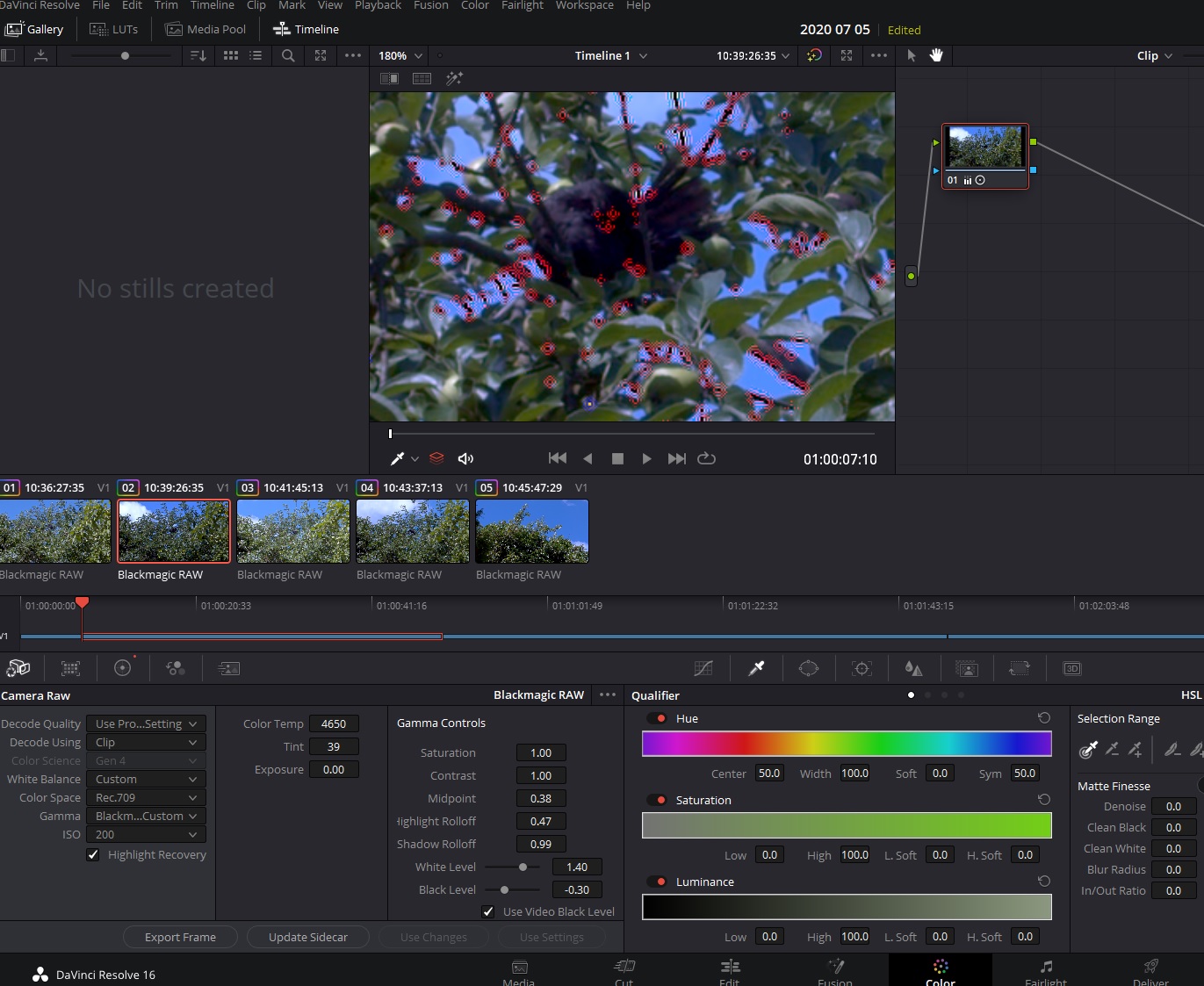Screen dimensions: 1204x986
Task: Disable the Highlight Recovery checkbox
Action: coord(93,854)
